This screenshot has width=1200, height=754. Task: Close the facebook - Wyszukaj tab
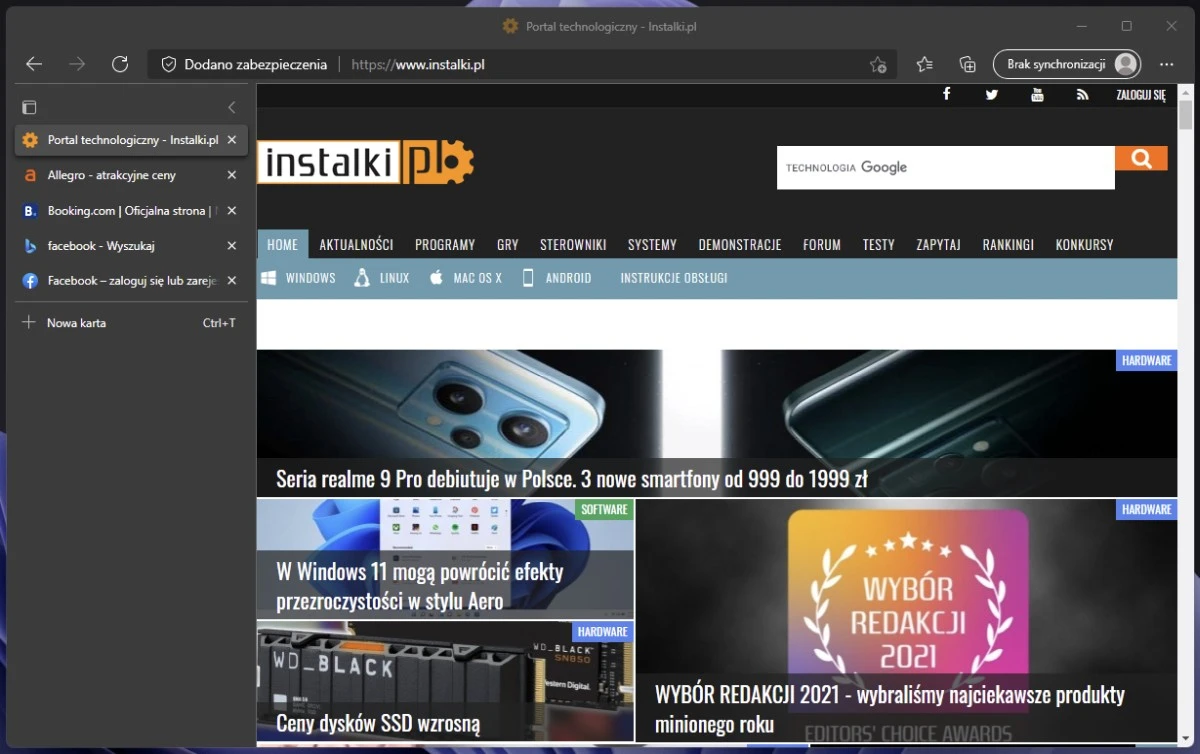[x=231, y=246]
